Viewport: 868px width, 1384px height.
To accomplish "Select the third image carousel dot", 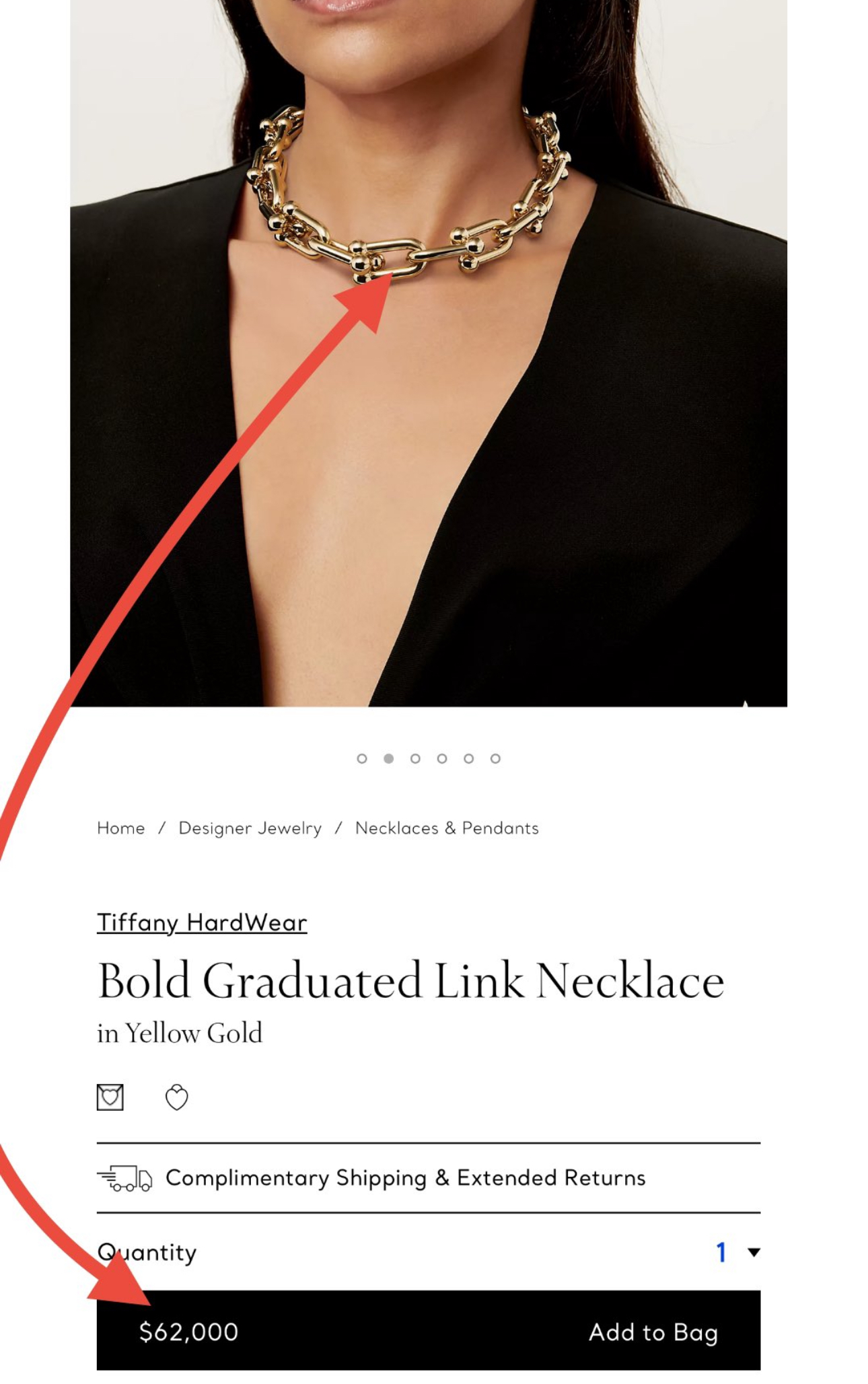I will tap(415, 759).
